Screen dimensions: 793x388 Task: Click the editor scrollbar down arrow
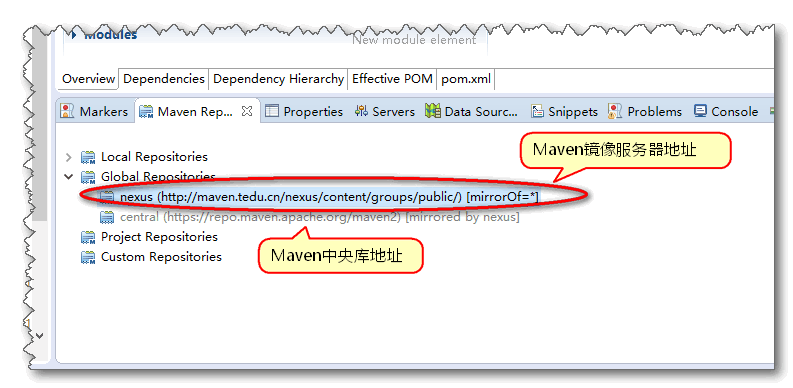39,335
